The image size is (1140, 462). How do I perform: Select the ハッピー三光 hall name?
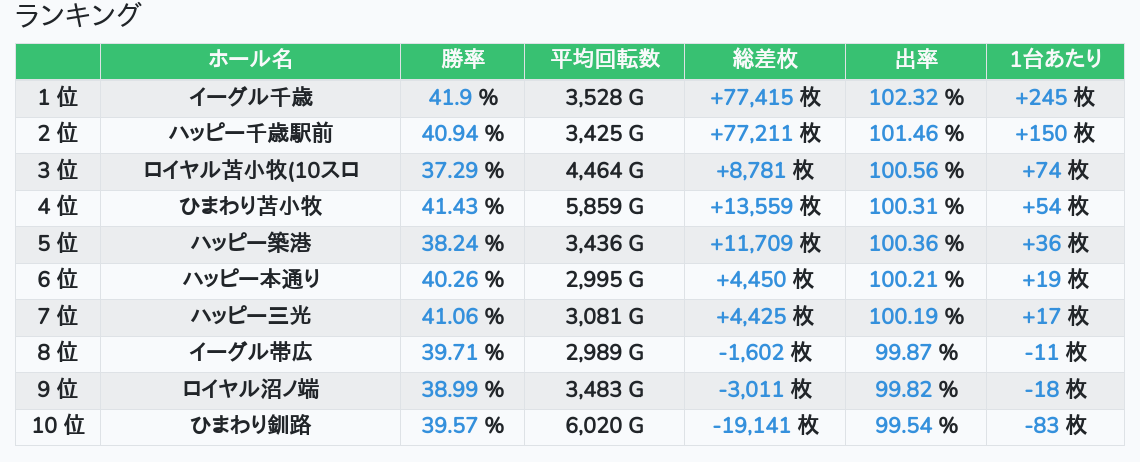pyautogui.click(x=250, y=316)
